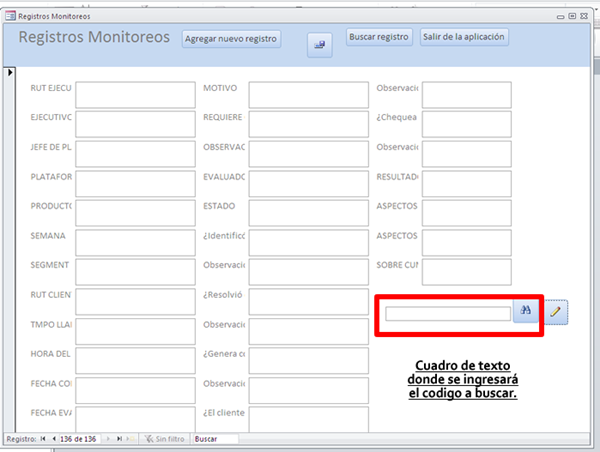
Task: Click the pencil edit button
Action: pos(556,312)
